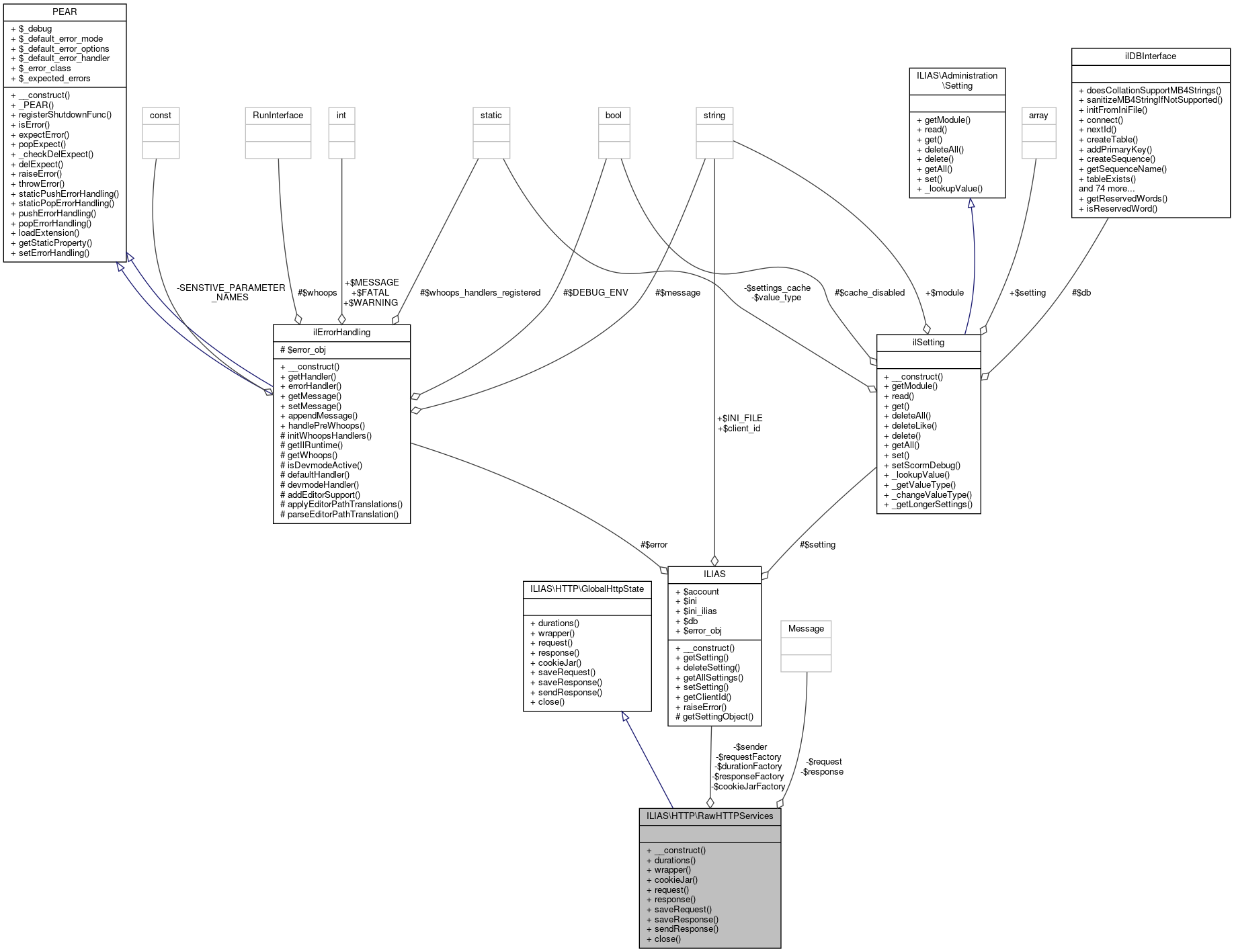This screenshot has width=1234, height=952.
Task: Click '+ deleteLike()' in ilSetting
Action: [910, 426]
